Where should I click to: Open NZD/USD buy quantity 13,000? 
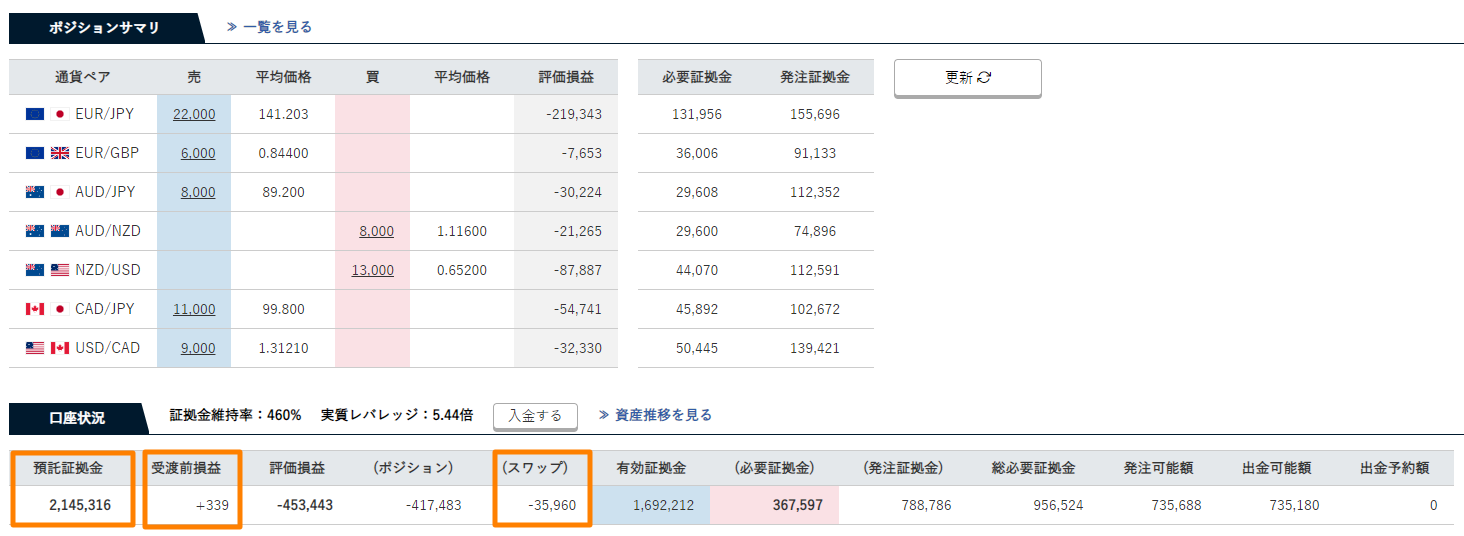pyautogui.click(x=373, y=270)
